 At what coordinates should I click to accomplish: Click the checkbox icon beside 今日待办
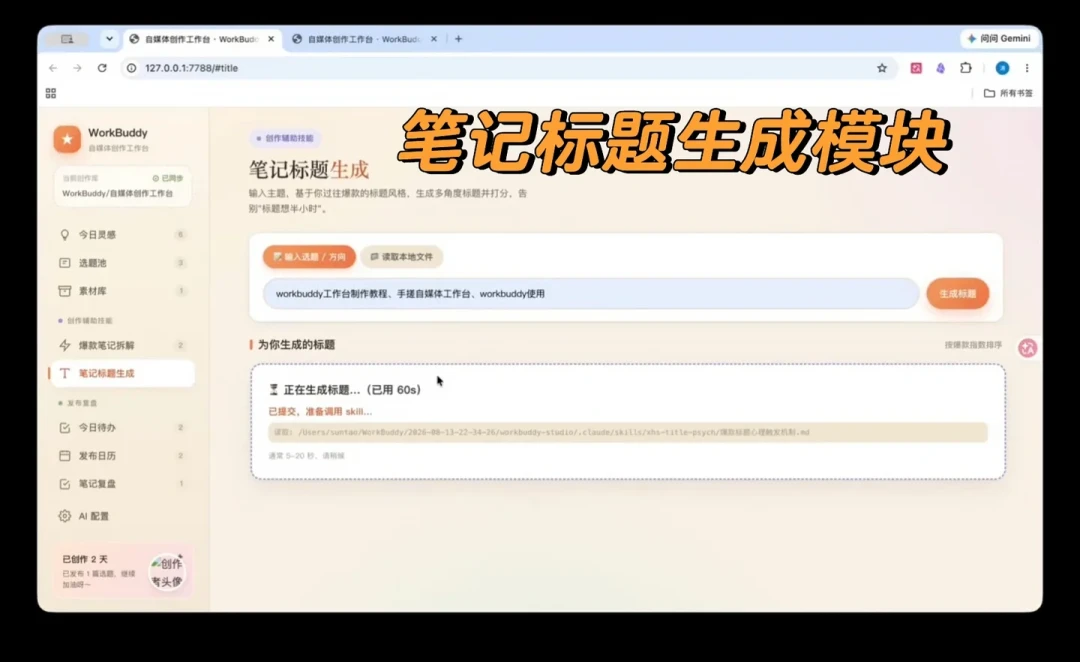click(65, 428)
